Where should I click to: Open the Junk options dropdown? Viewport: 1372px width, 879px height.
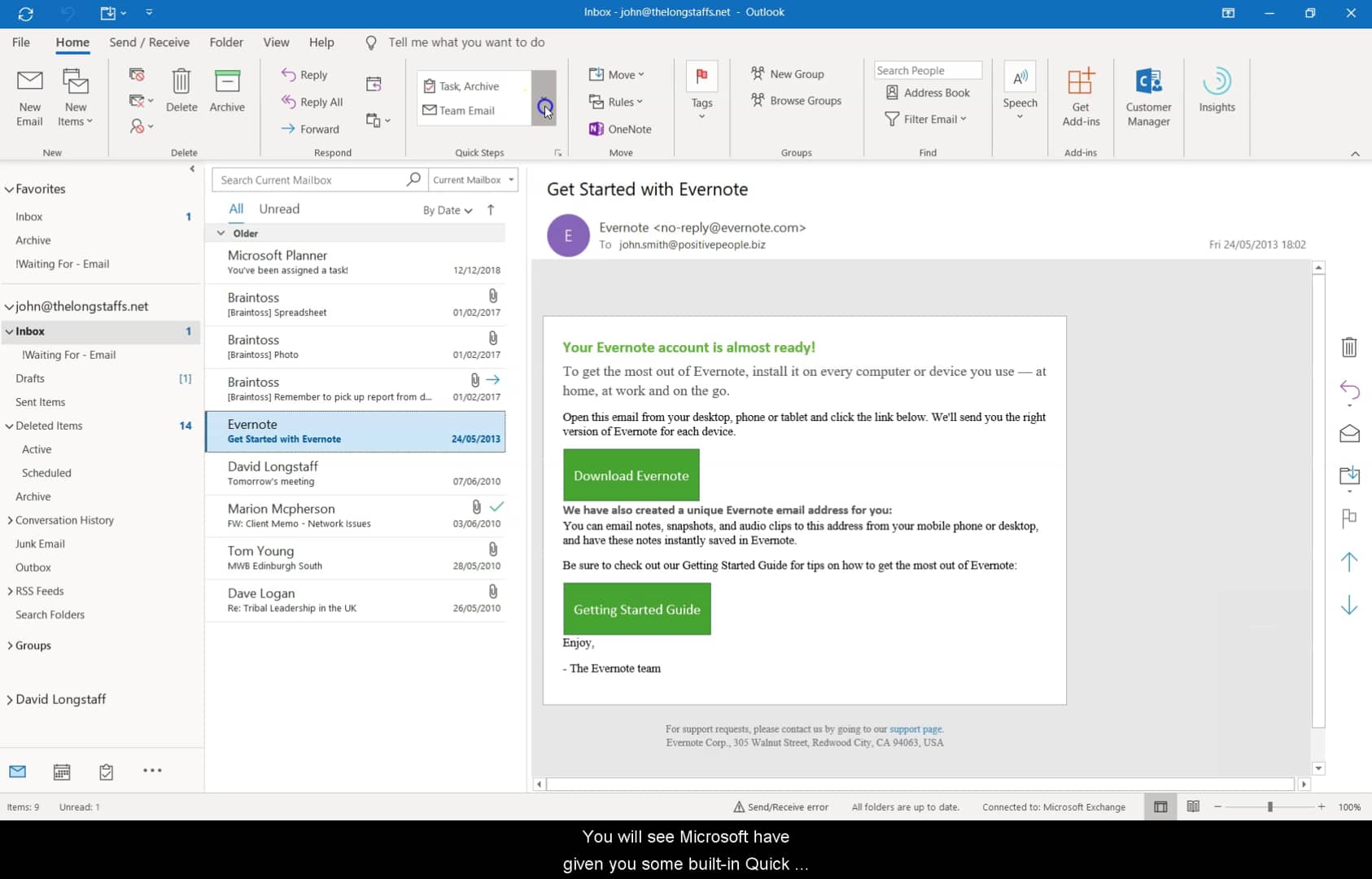click(x=141, y=126)
